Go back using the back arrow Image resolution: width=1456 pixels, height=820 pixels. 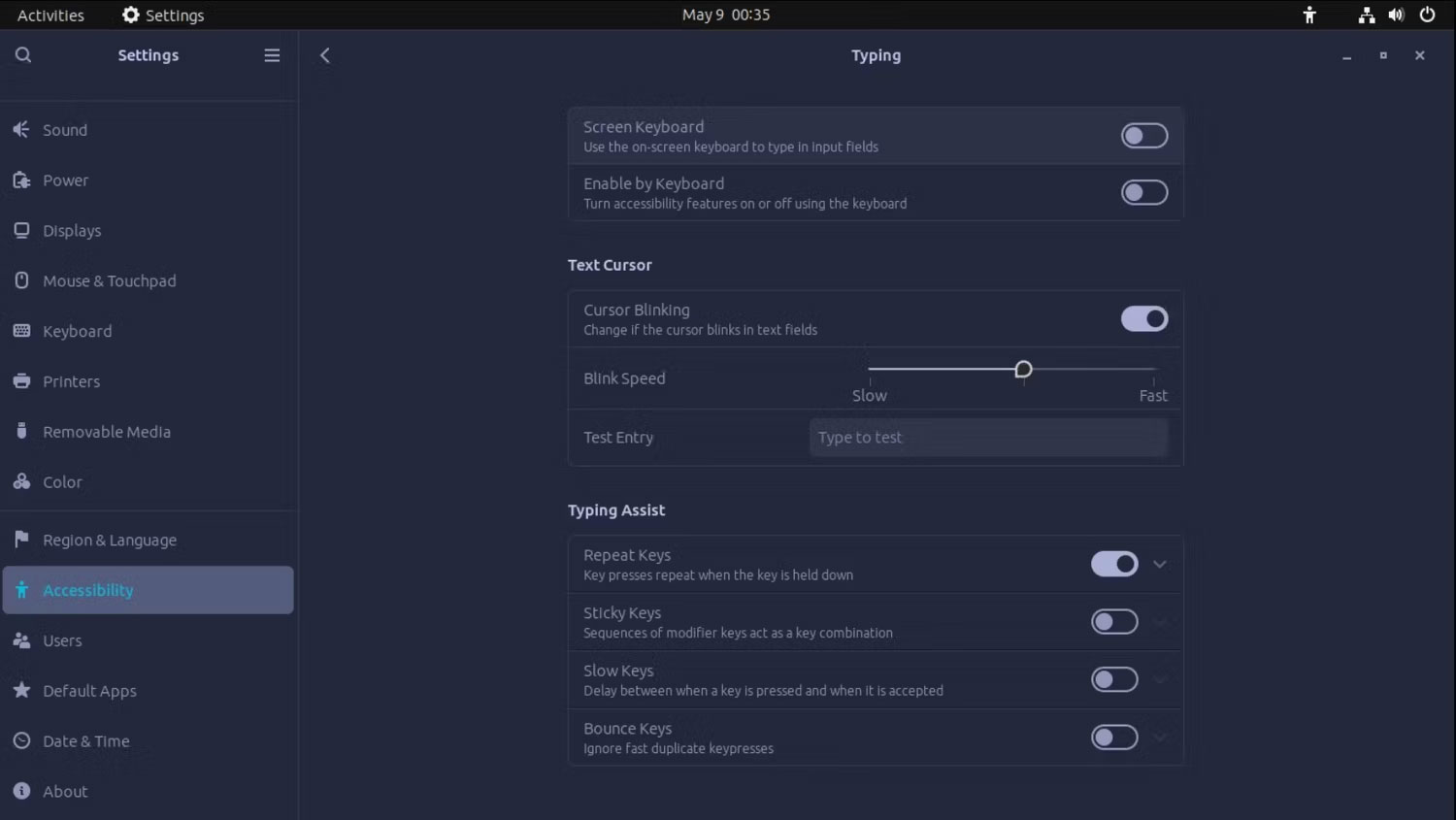[325, 55]
